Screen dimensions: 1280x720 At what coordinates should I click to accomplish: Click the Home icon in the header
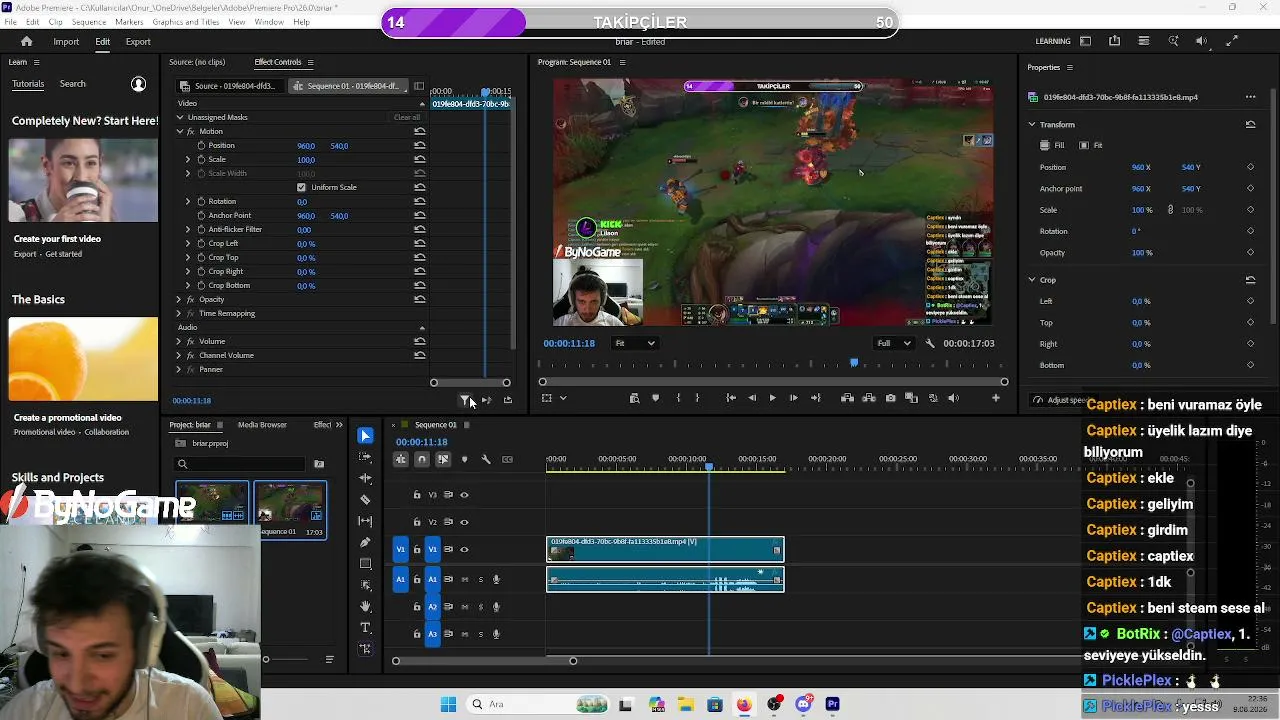26,41
